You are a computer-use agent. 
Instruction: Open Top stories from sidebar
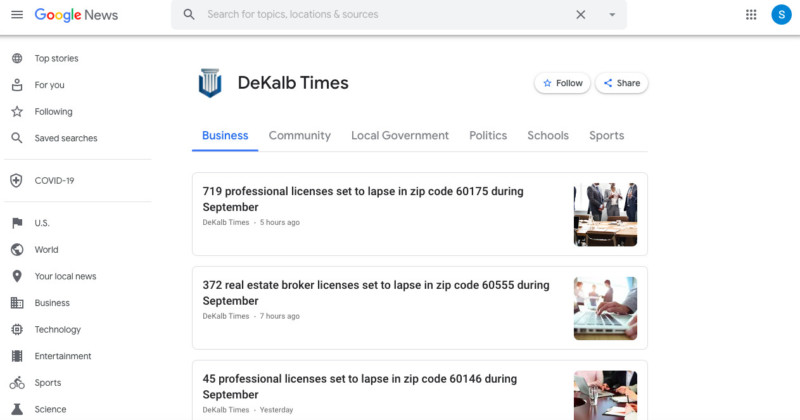pos(56,59)
